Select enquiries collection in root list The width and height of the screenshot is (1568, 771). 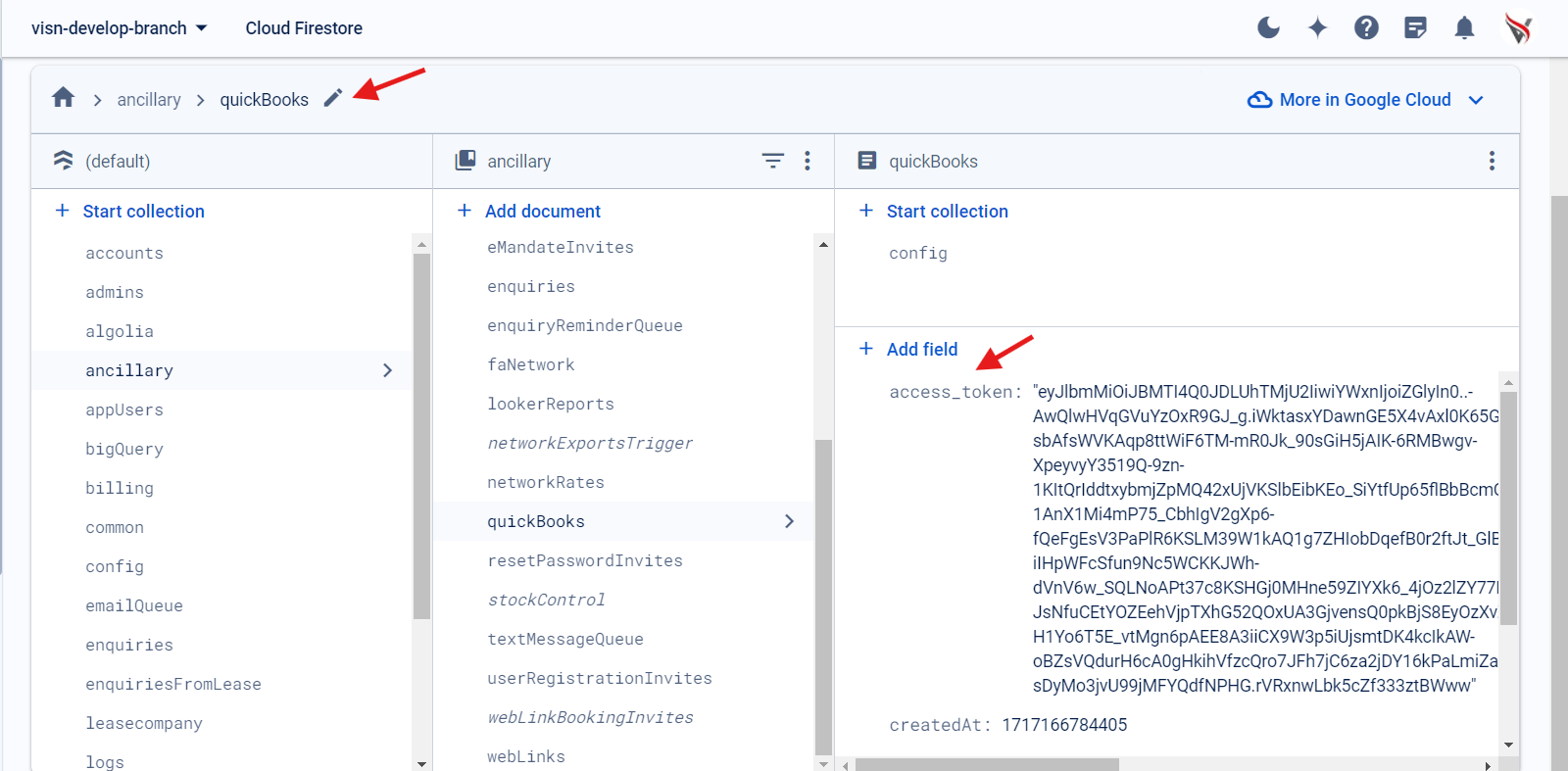point(129,645)
